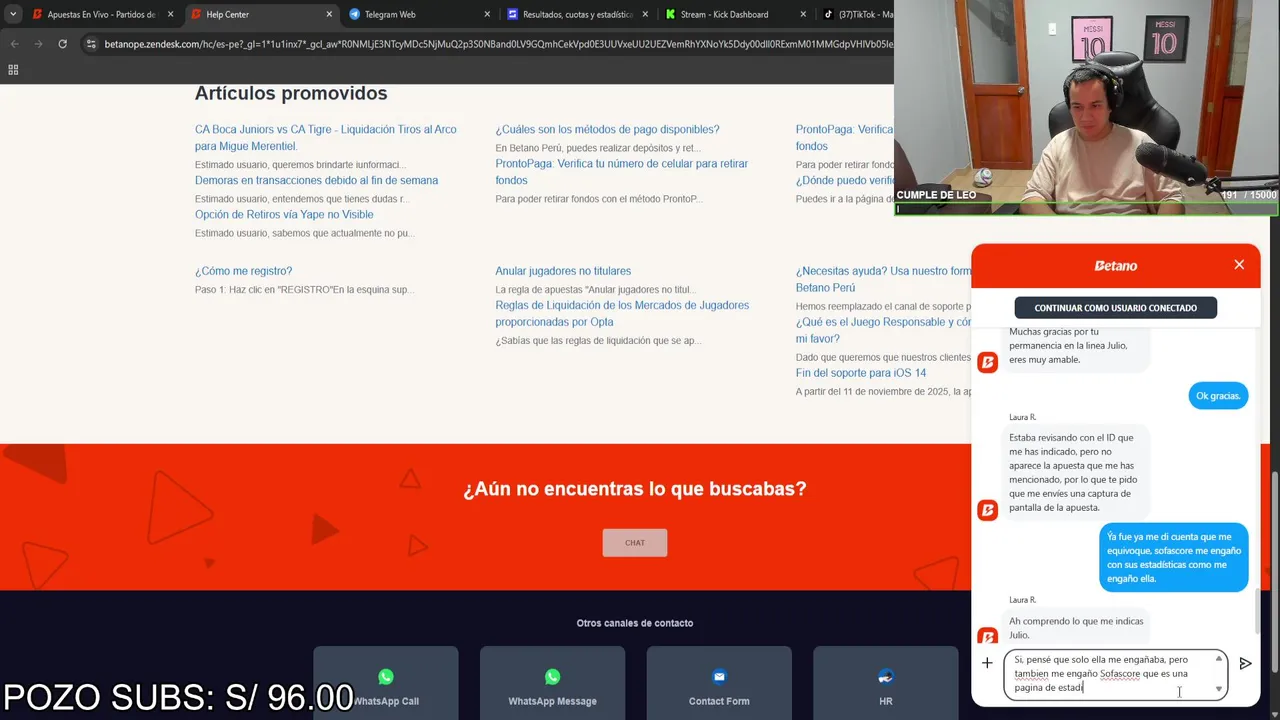Open ProntoPaga número de celular article
The width and height of the screenshot is (1280, 720).
click(621, 172)
